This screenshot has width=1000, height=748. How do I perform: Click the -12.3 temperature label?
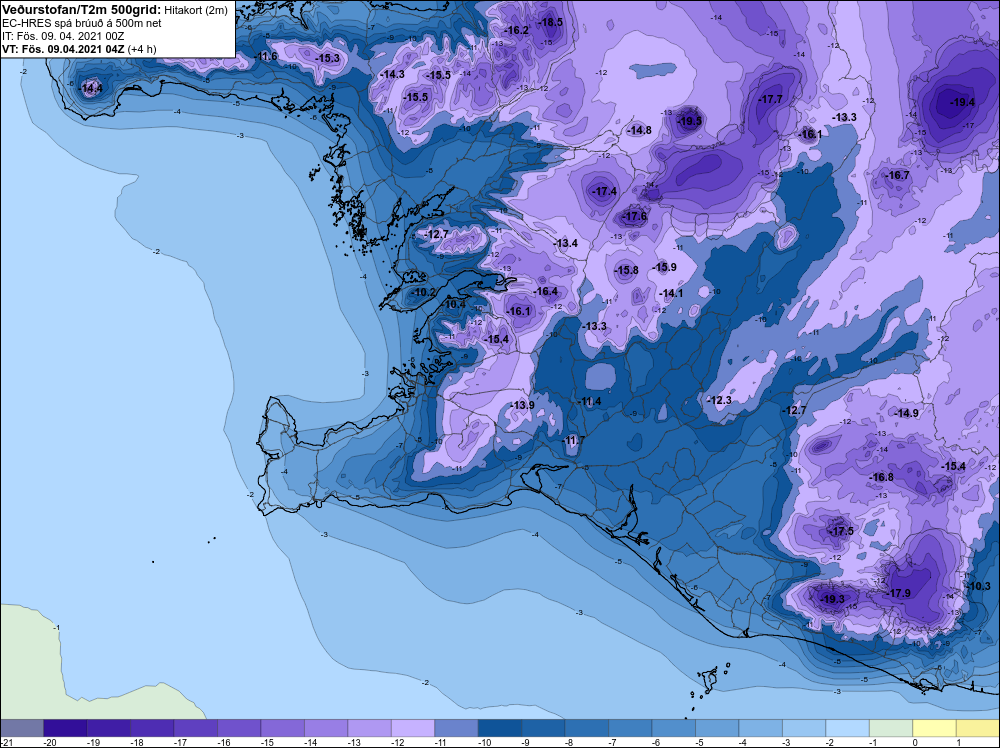coord(720,400)
